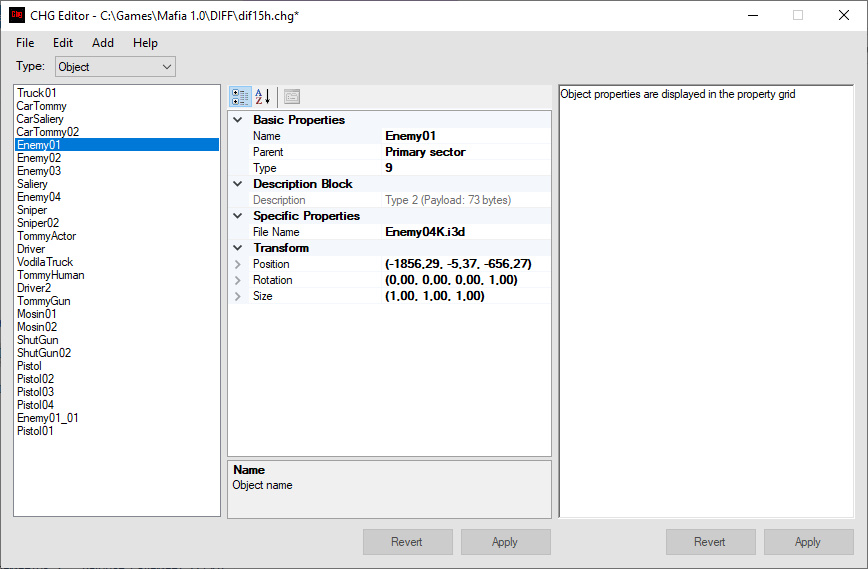Select Pistol01 in the object list

pos(35,431)
